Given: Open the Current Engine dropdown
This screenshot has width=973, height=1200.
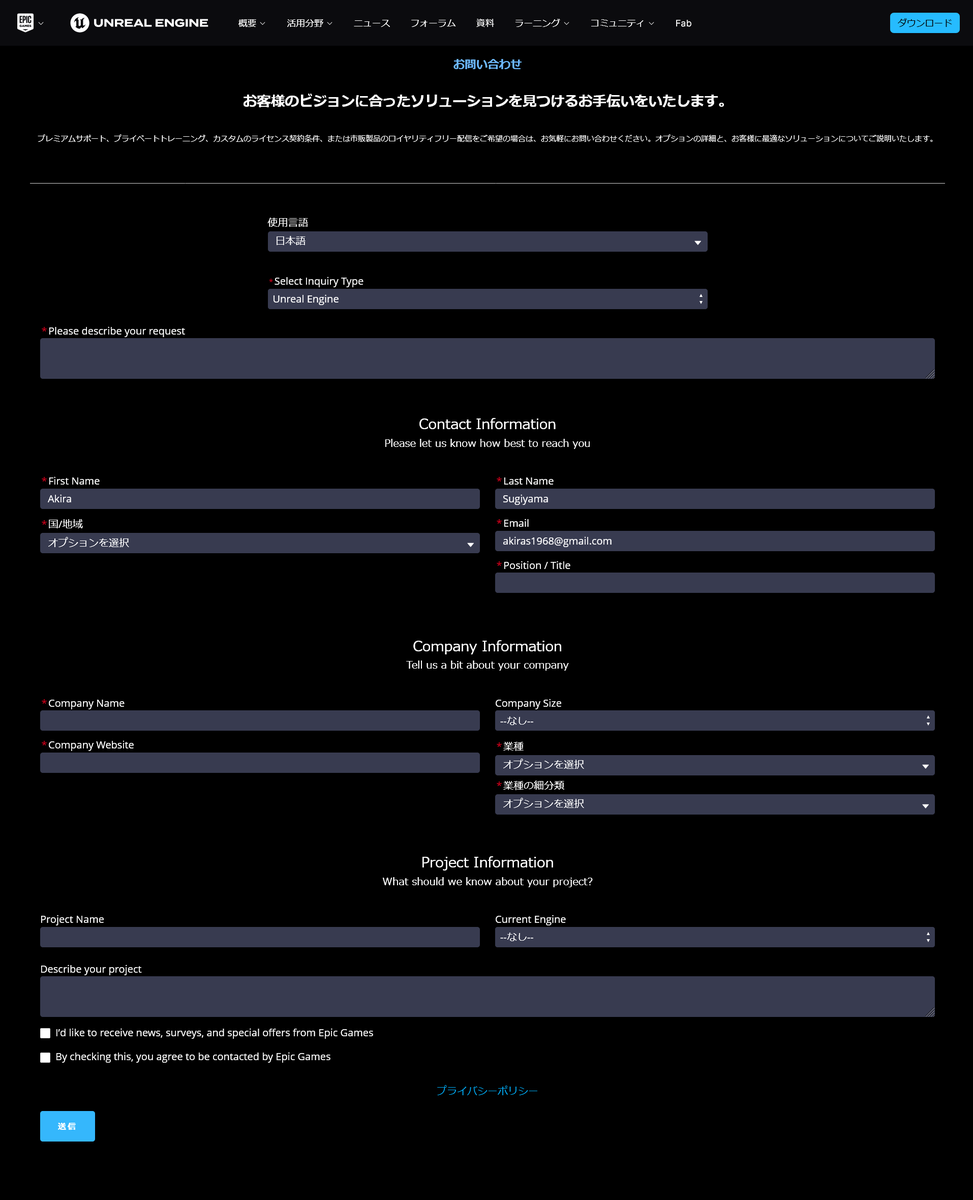Looking at the screenshot, I should click(x=715, y=937).
